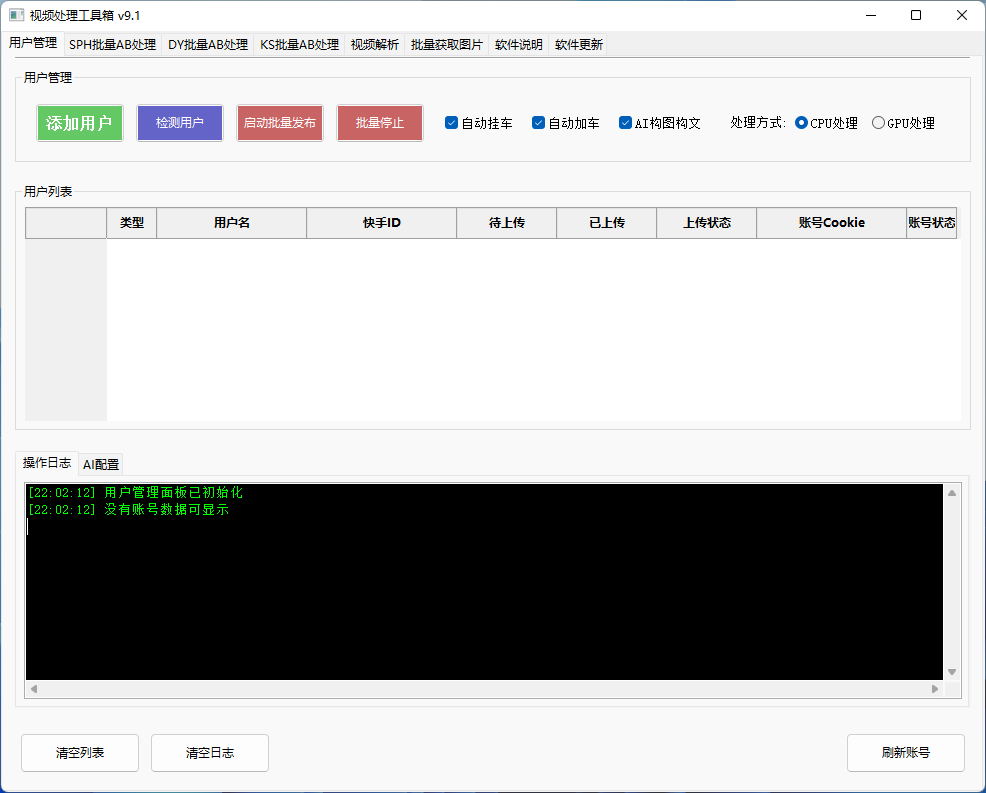
Task: Close the 视频处理工具箱 window
Action: [962, 15]
